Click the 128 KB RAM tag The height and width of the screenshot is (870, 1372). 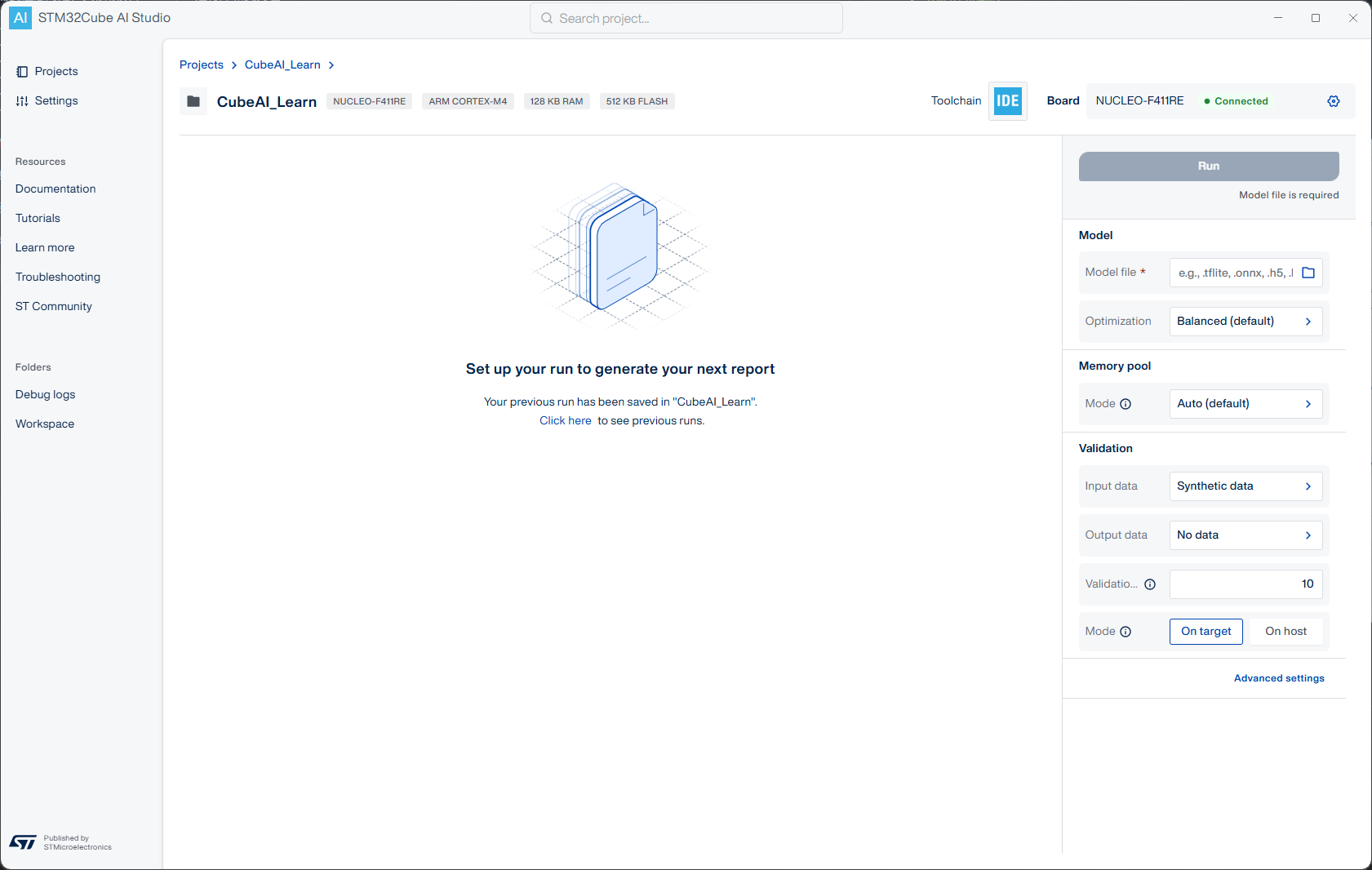pyautogui.click(x=557, y=101)
